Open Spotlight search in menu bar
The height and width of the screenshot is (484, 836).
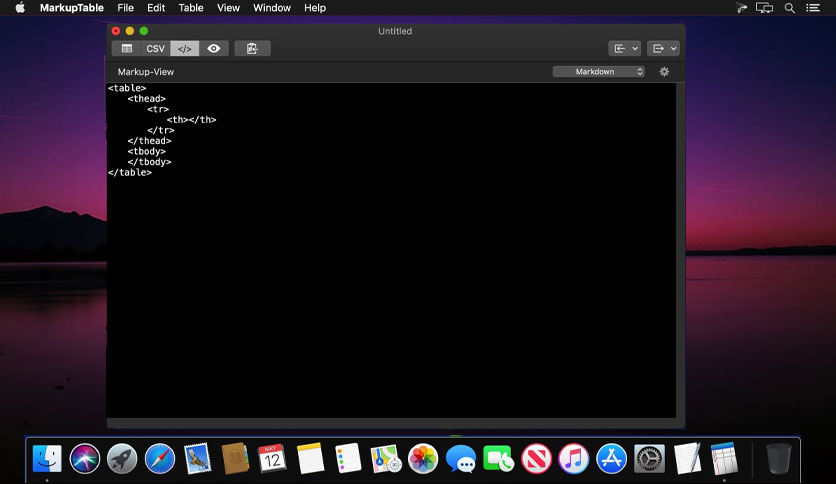coord(790,8)
